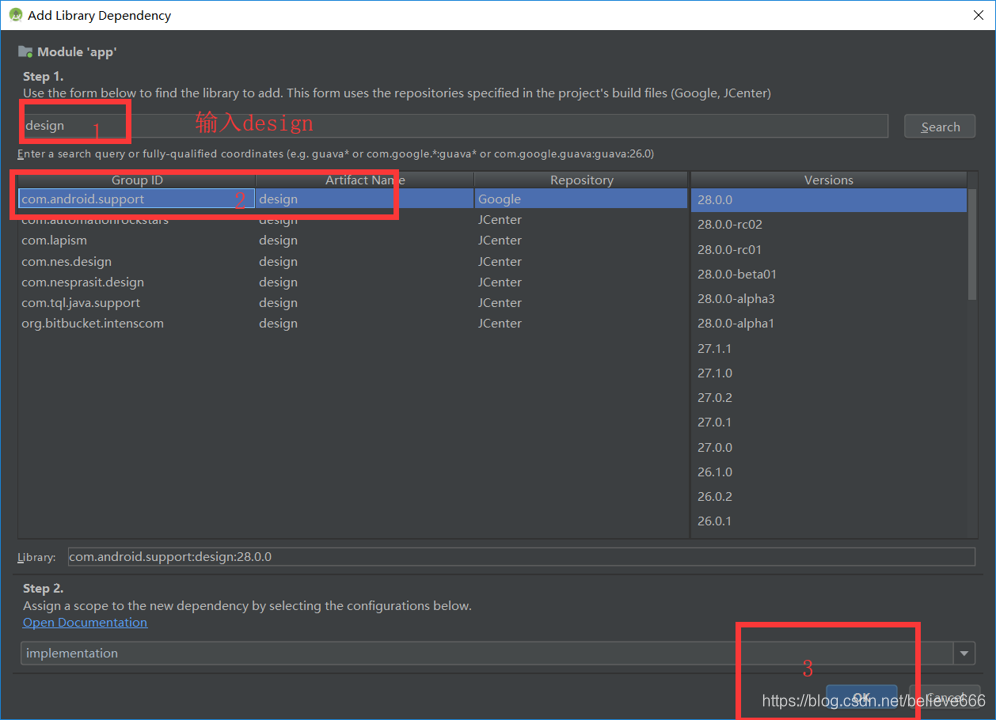Select the com.nesprasit.design row
The image size is (996, 720).
point(353,282)
